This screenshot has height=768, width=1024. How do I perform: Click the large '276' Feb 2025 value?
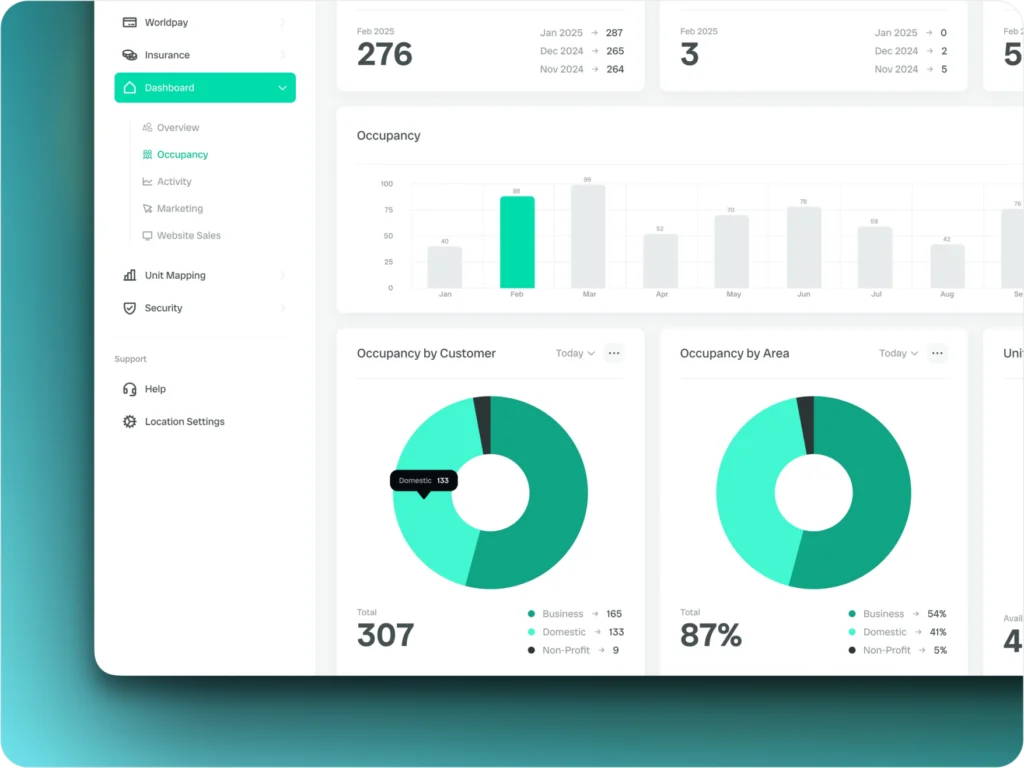pos(385,54)
